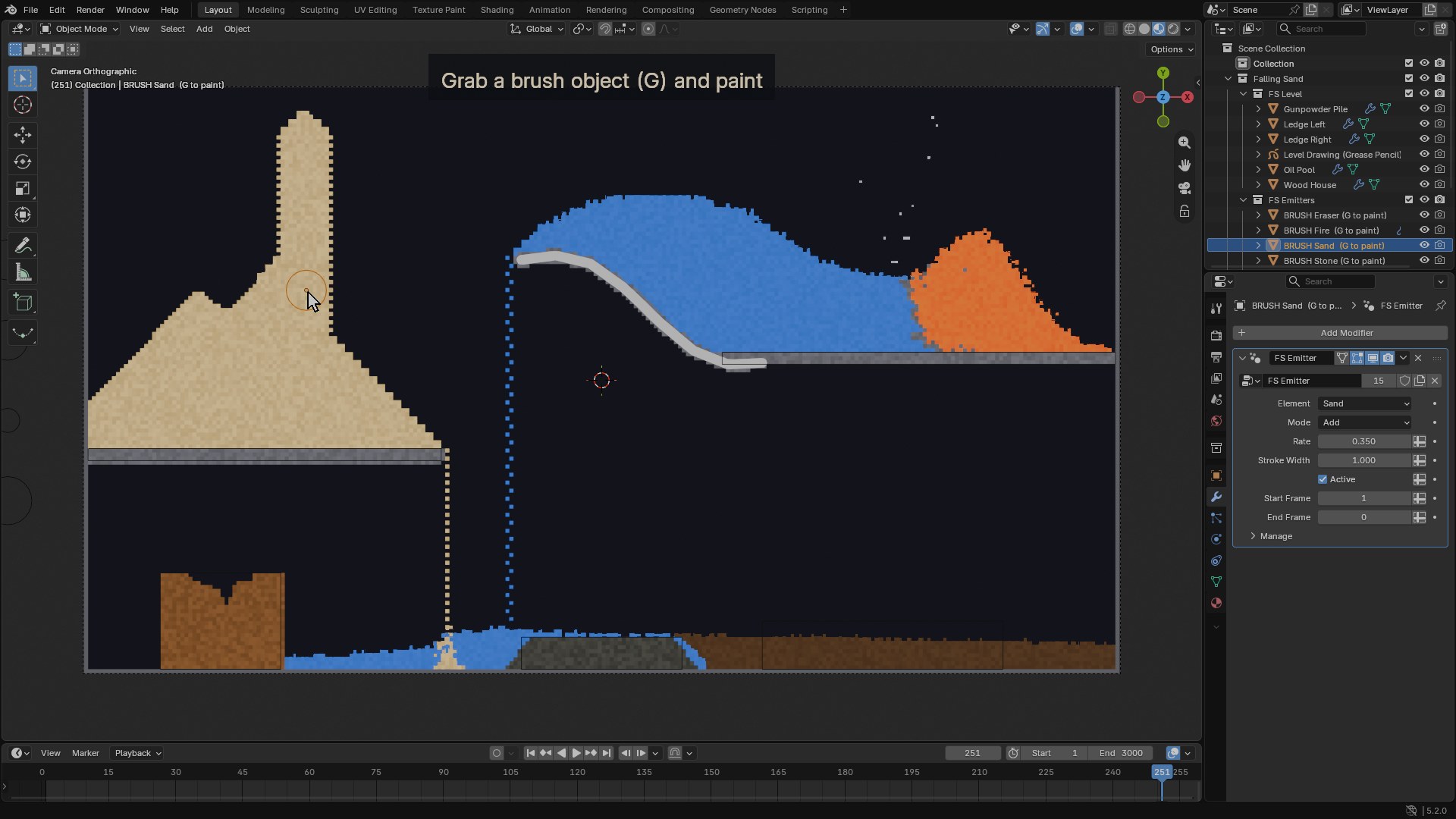Select the Move tool
Image resolution: width=1456 pixels, height=819 pixels.
(23, 135)
